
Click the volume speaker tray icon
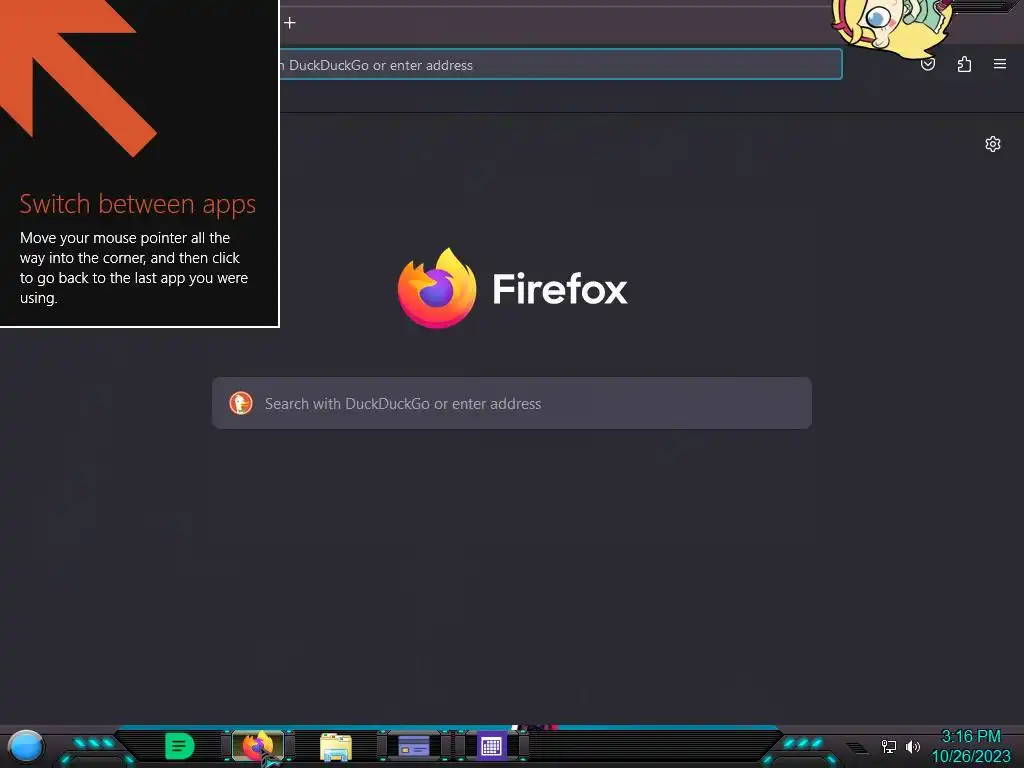pyautogui.click(x=912, y=746)
